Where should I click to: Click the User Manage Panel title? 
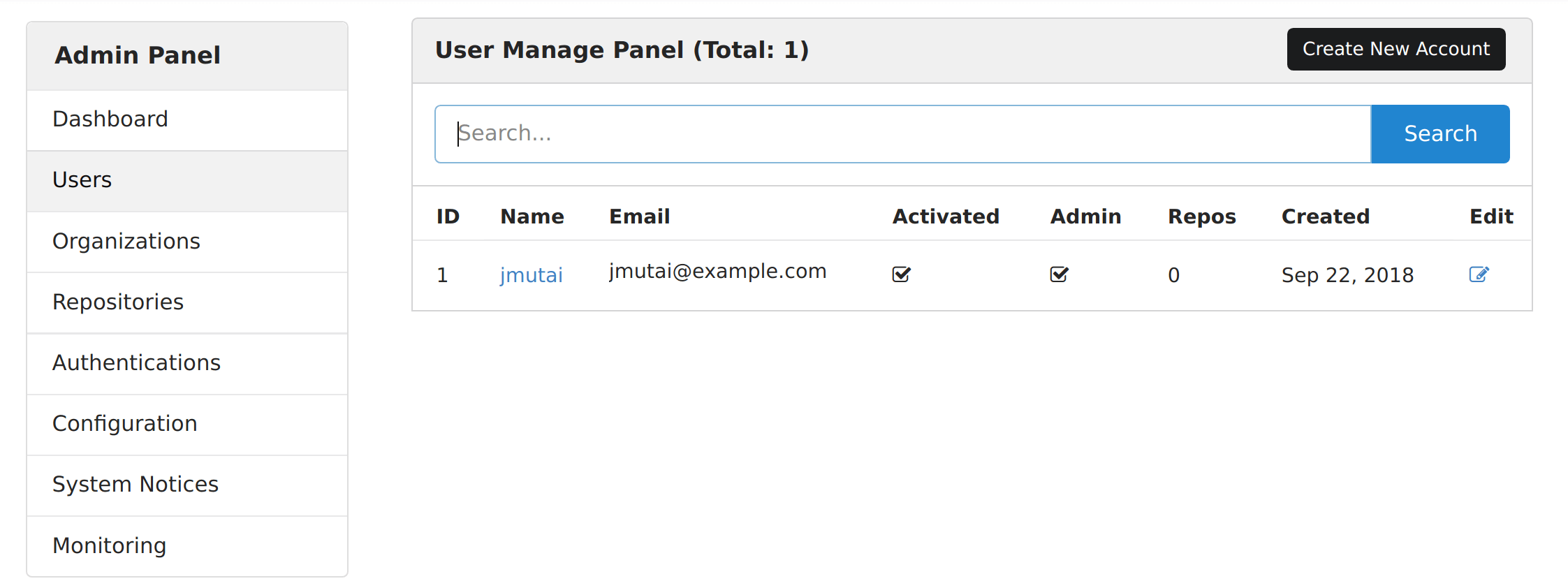click(622, 50)
